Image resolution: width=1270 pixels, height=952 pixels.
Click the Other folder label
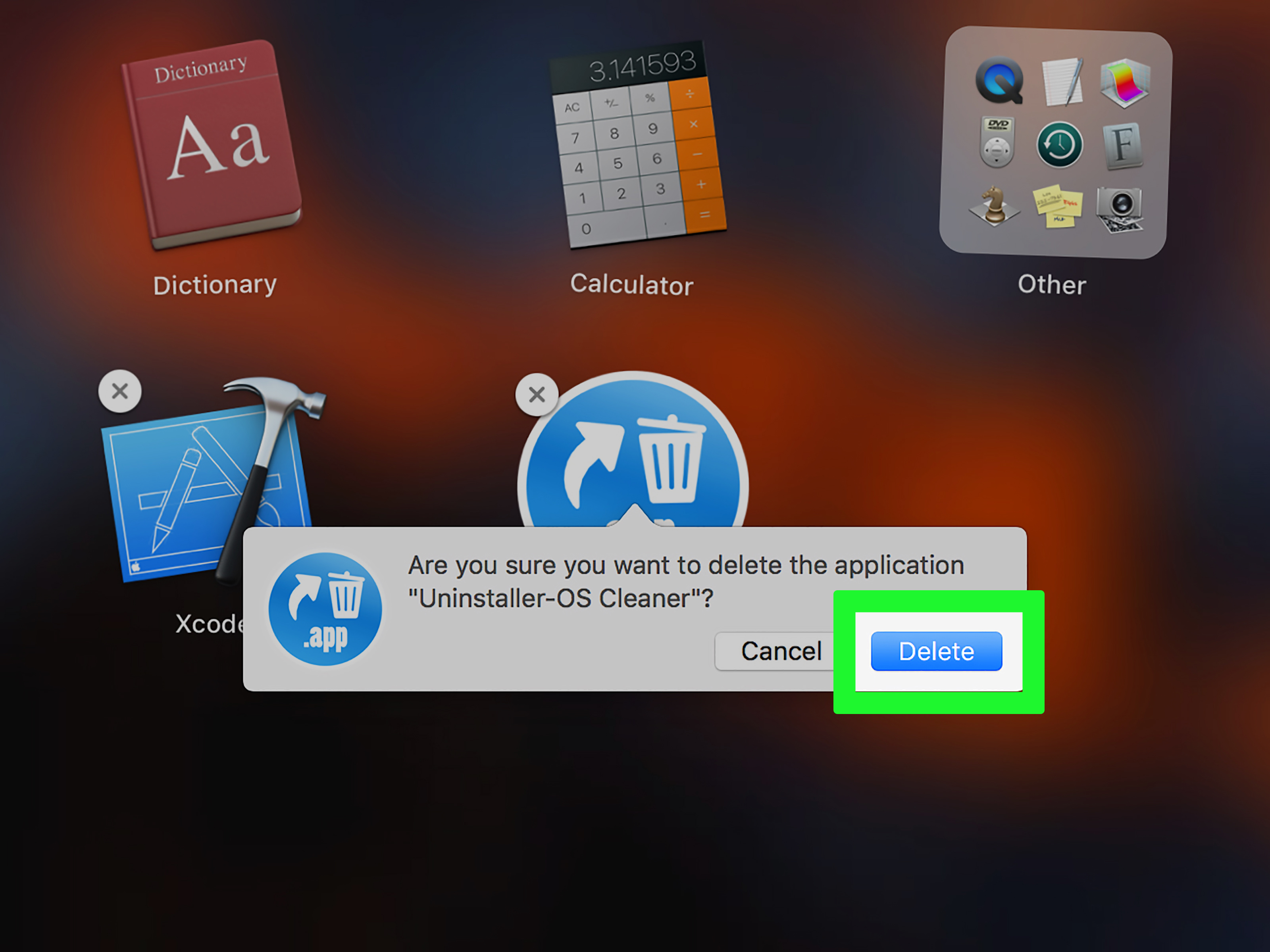click(x=1052, y=285)
